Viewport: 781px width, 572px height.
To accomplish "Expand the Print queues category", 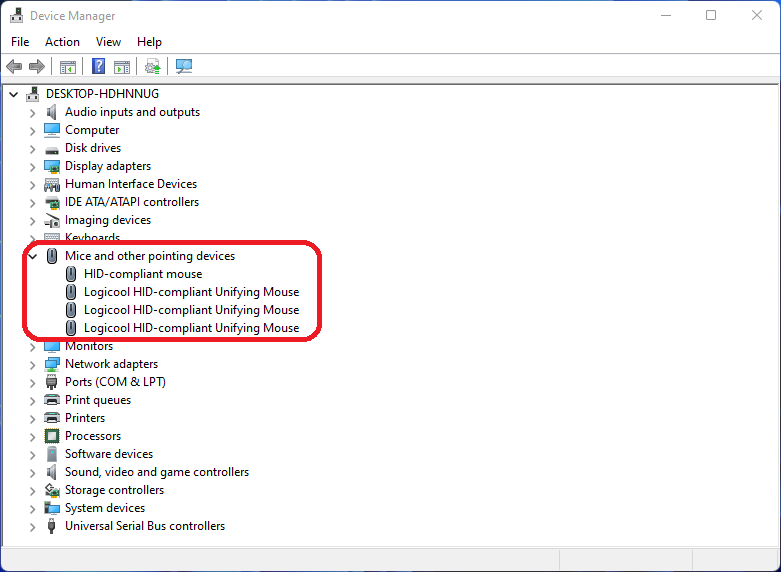I will pos(32,401).
